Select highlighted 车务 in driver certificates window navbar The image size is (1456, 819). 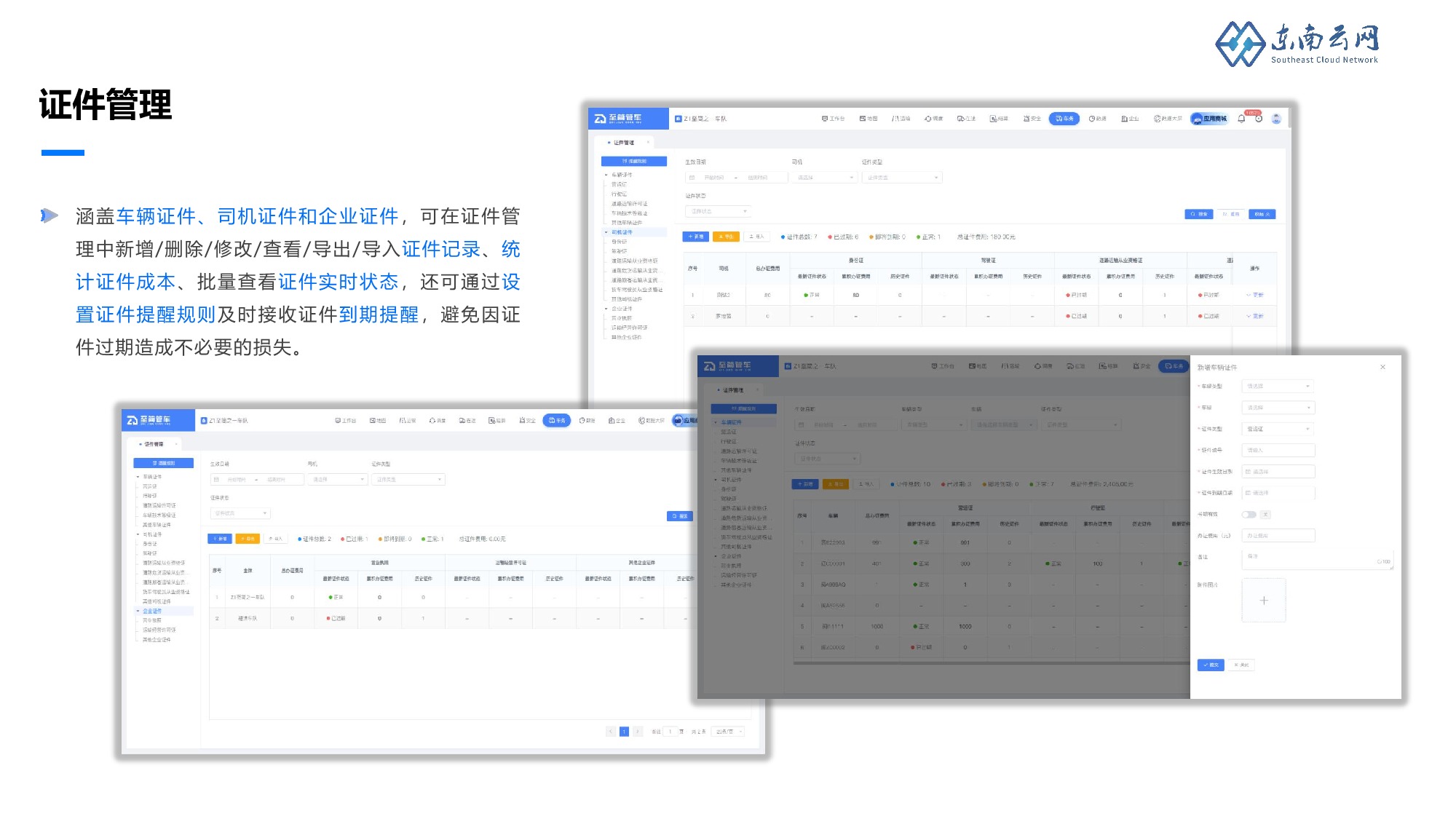tap(1064, 119)
